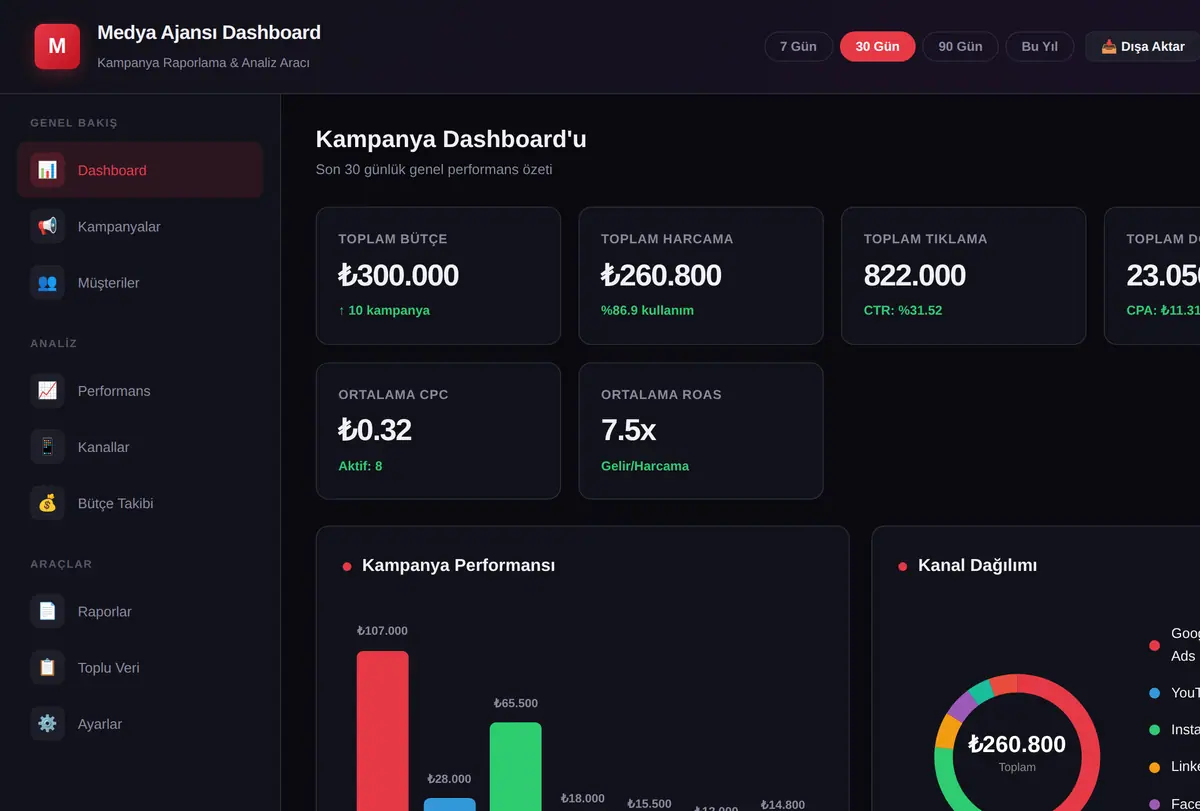
Task: Open Raporlar from the sidebar
Action: pyautogui.click(x=140, y=611)
